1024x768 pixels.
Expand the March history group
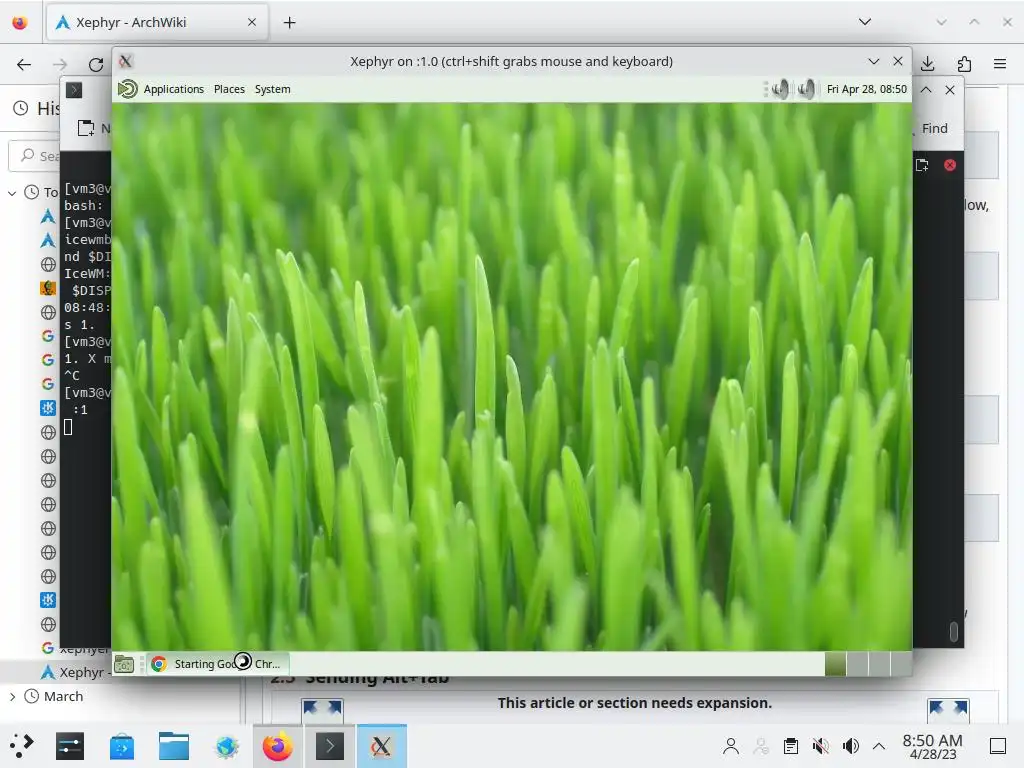[12, 697]
